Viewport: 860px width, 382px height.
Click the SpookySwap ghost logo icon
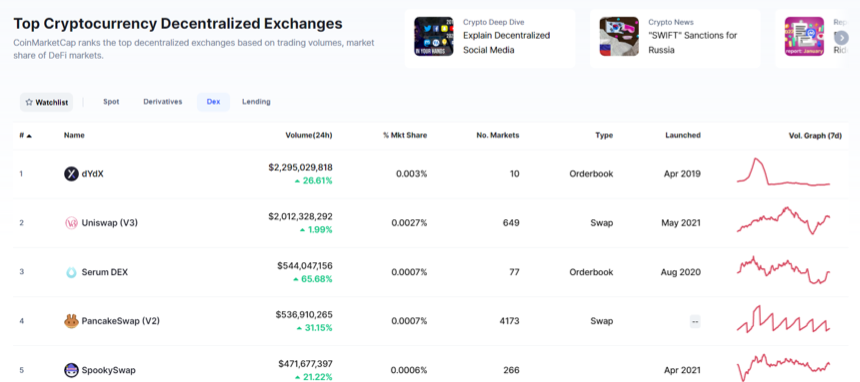point(71,370)
